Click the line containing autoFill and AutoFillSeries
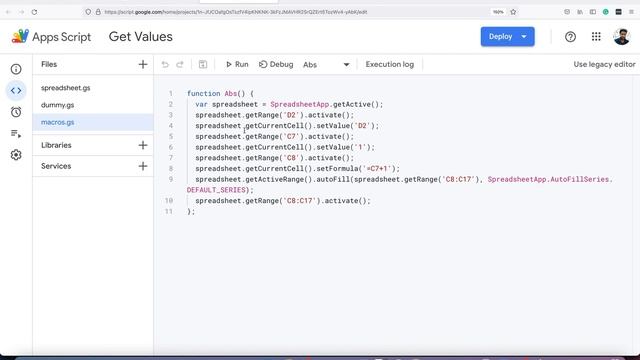The image size is (640, 360). pos(404,179)
